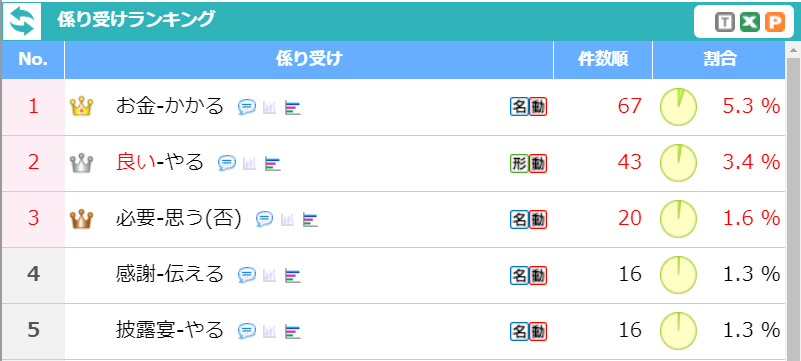Click the 名 noun tag on the 感謝-伝える row
The height and width of the screenshot is (361, 801).
tap(519, 276)
